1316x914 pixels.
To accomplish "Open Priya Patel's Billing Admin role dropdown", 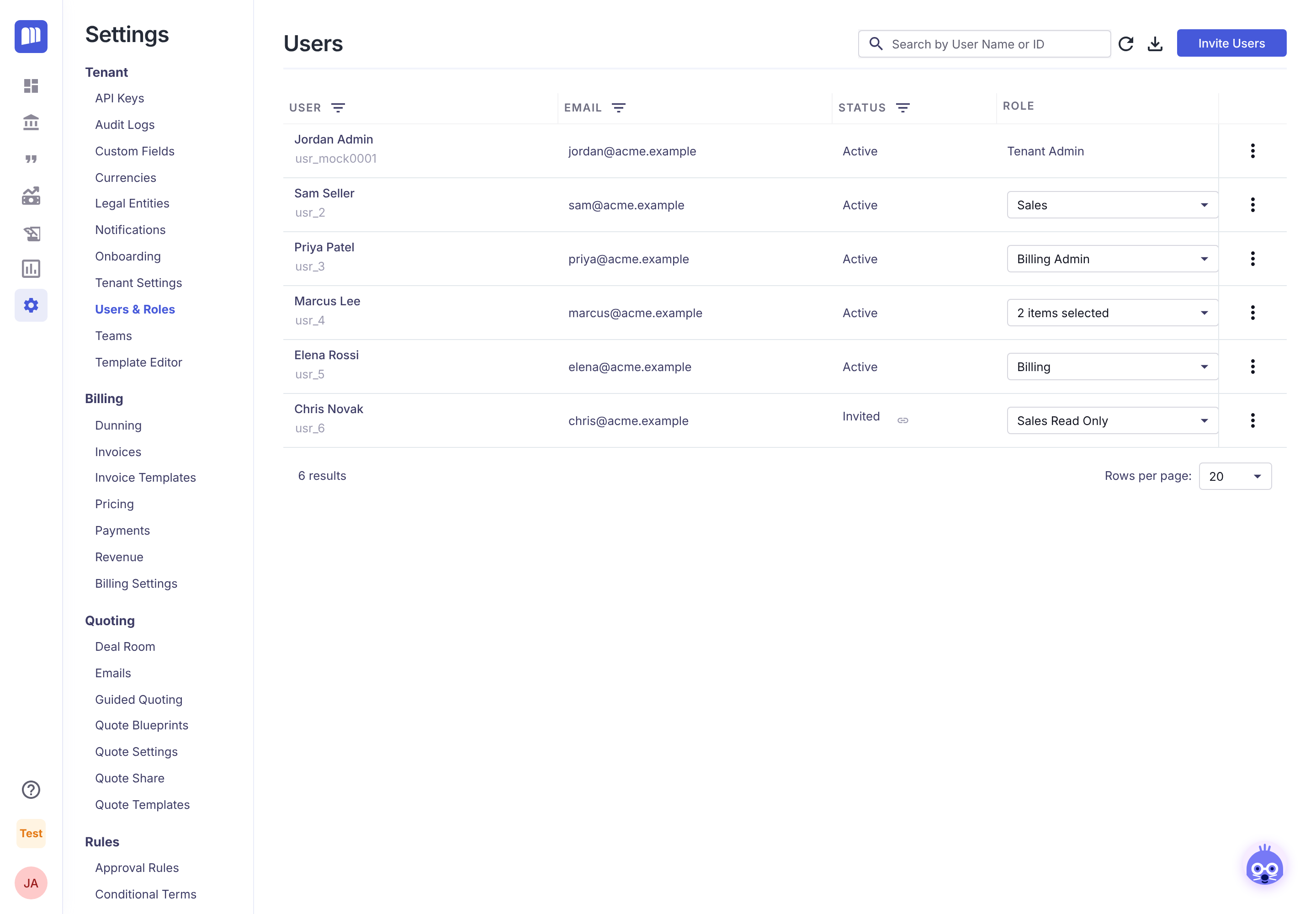I will 1112,259.
